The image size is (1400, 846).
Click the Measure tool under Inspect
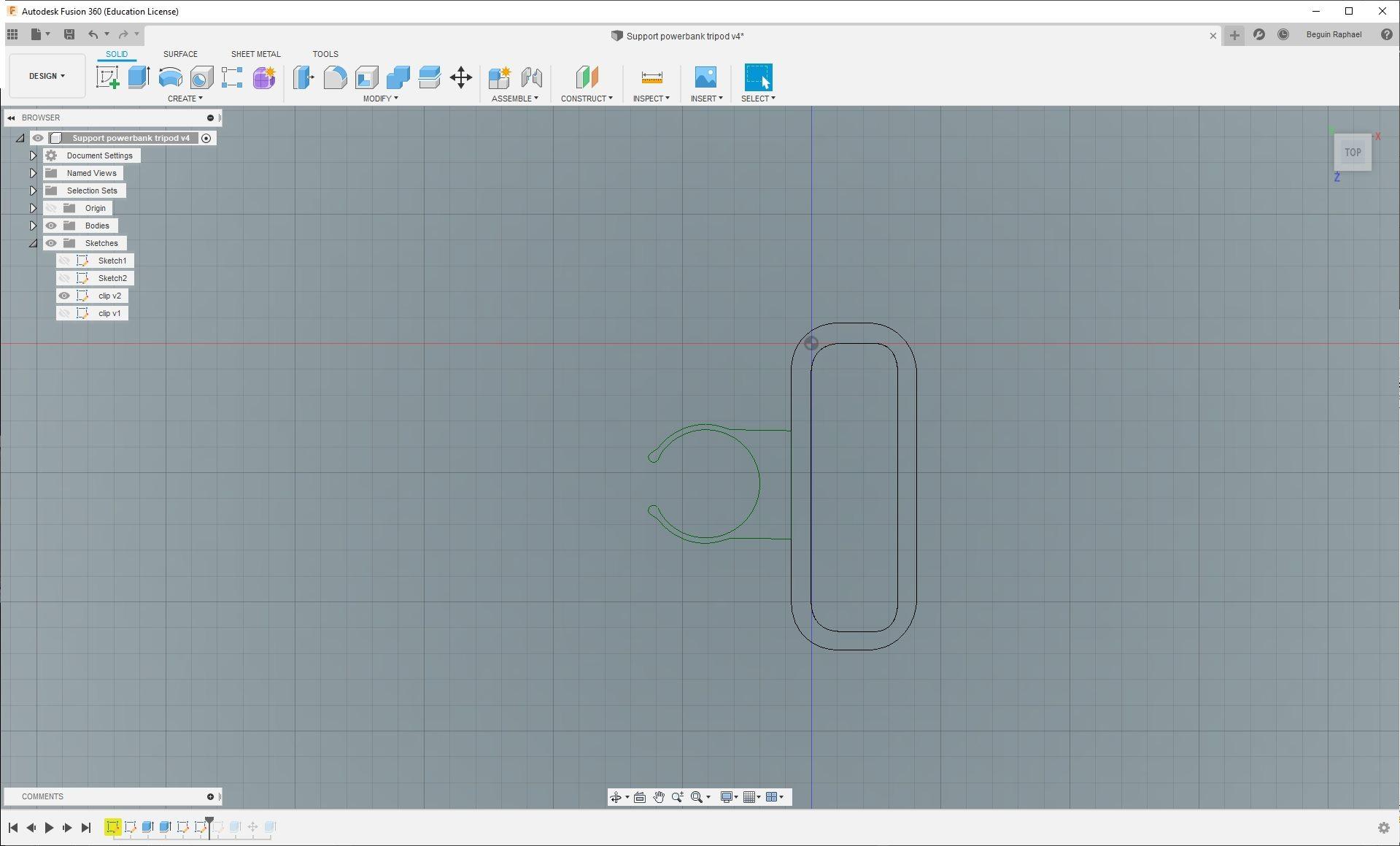click(x=651, y=77)
